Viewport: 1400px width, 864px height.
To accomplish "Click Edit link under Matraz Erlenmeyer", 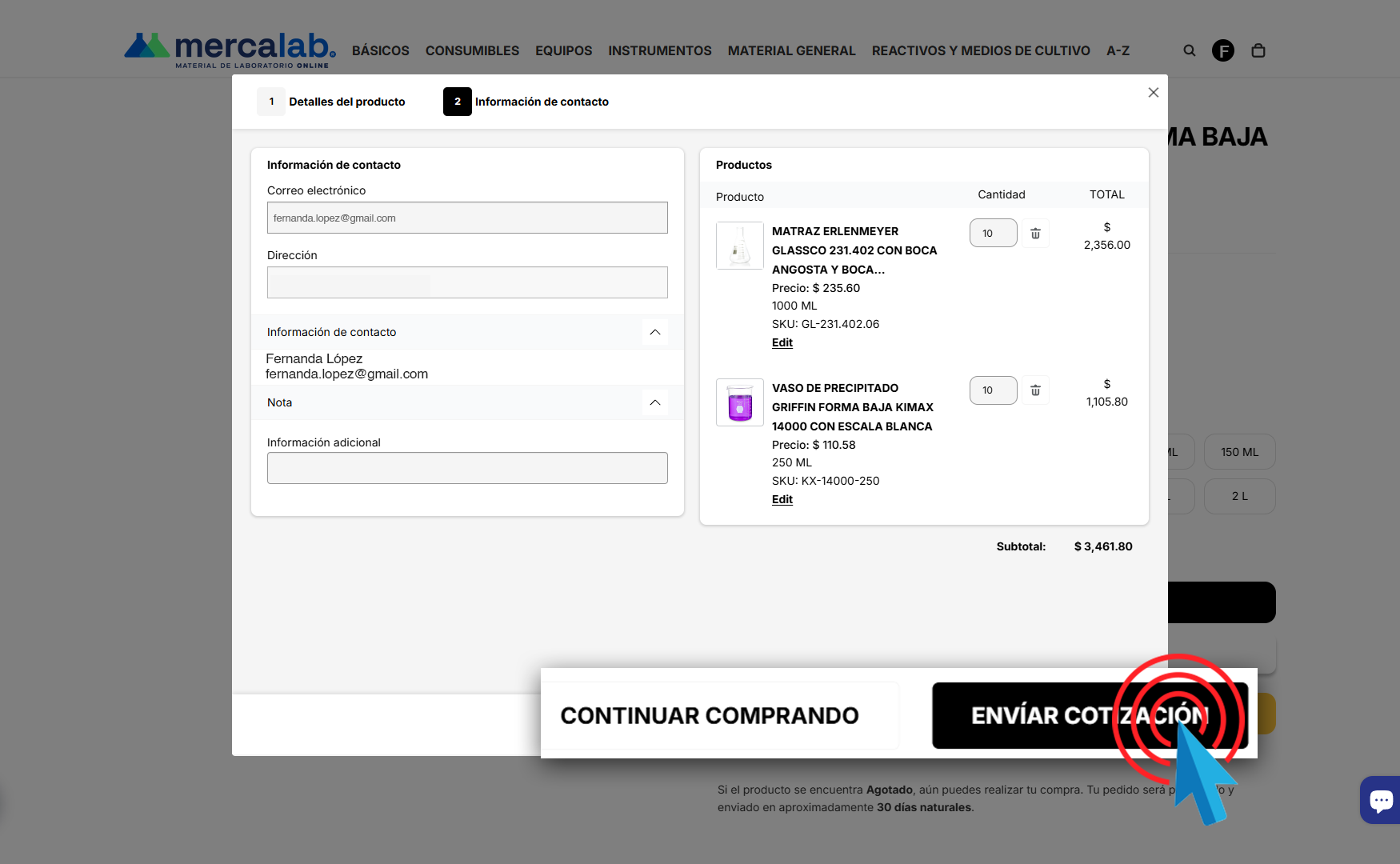I will pos(782,342).
